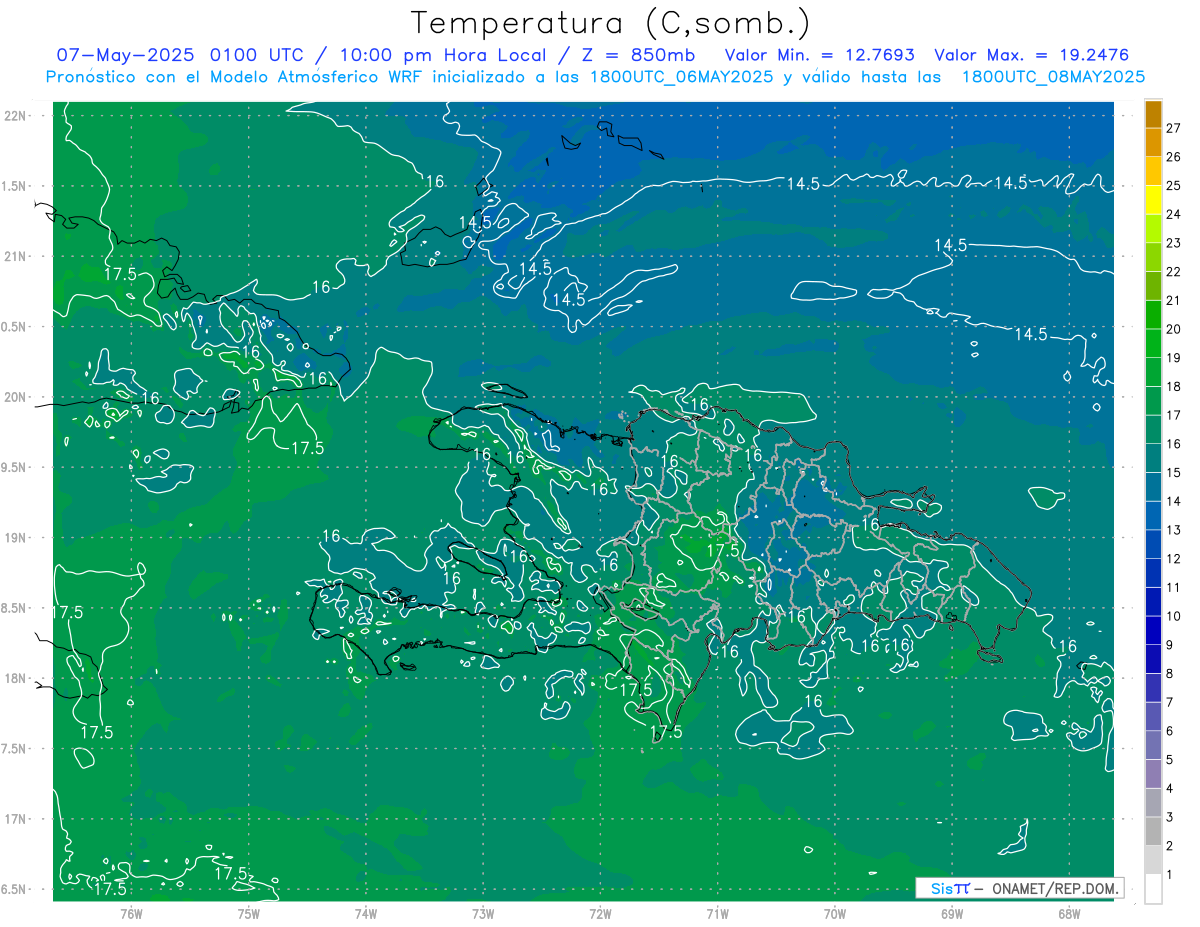Pick the deep blue swatch between 9 and 10
Screen dimensions: 1200x927
click(1153, 630)
